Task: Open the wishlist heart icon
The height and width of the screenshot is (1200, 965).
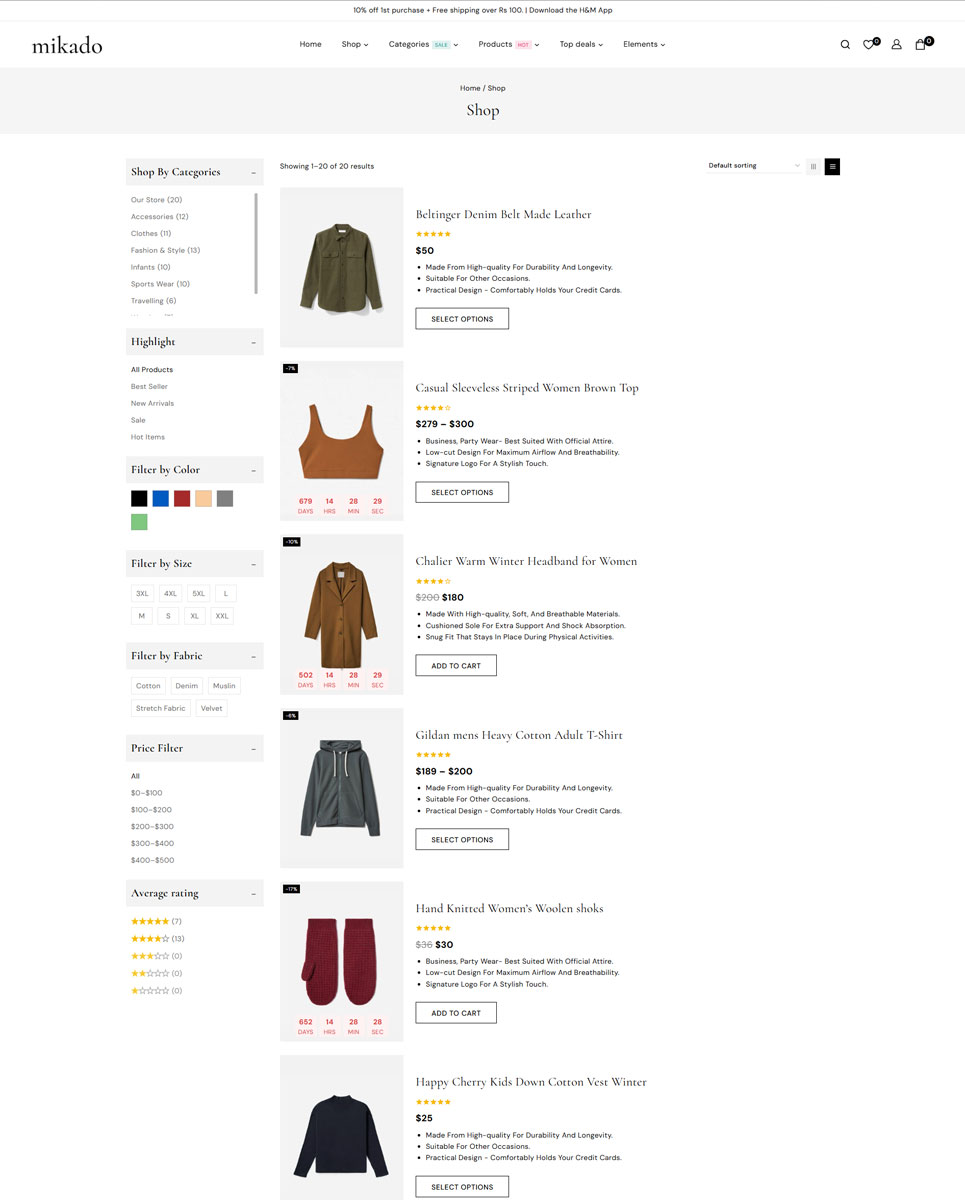Action: tap(869, 44)
